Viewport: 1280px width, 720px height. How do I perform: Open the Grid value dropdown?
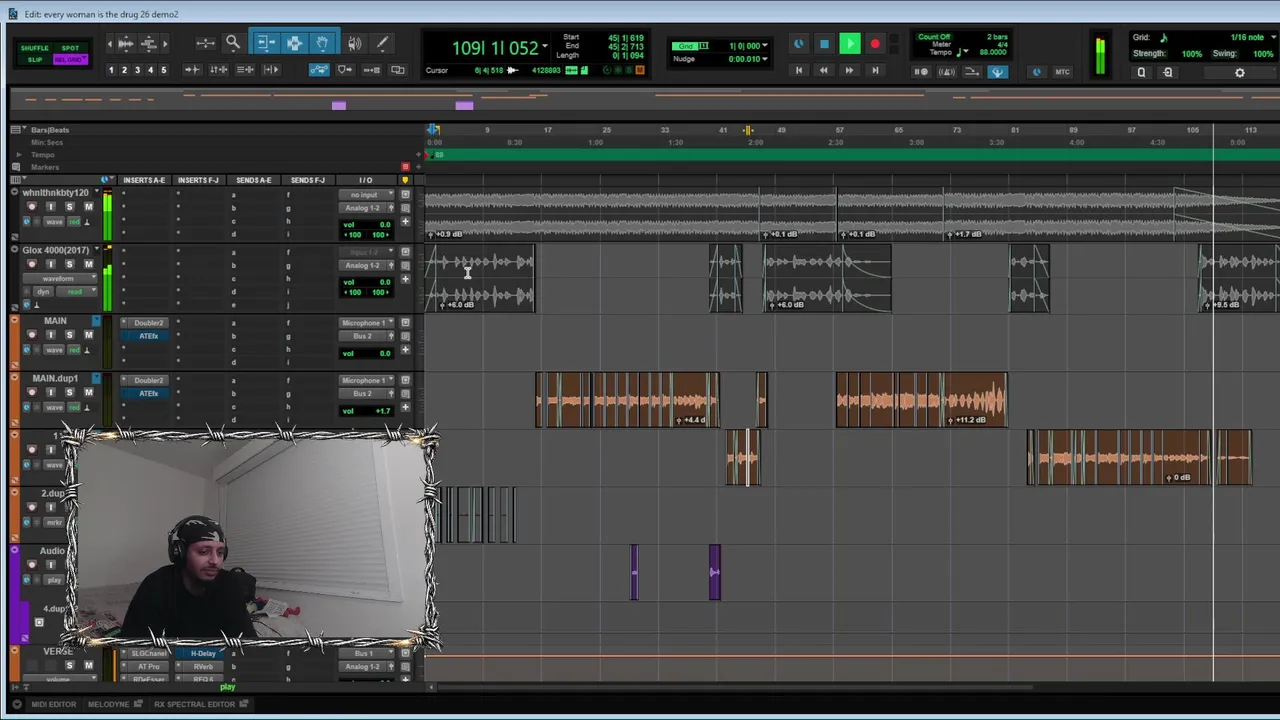coord(765,46)
